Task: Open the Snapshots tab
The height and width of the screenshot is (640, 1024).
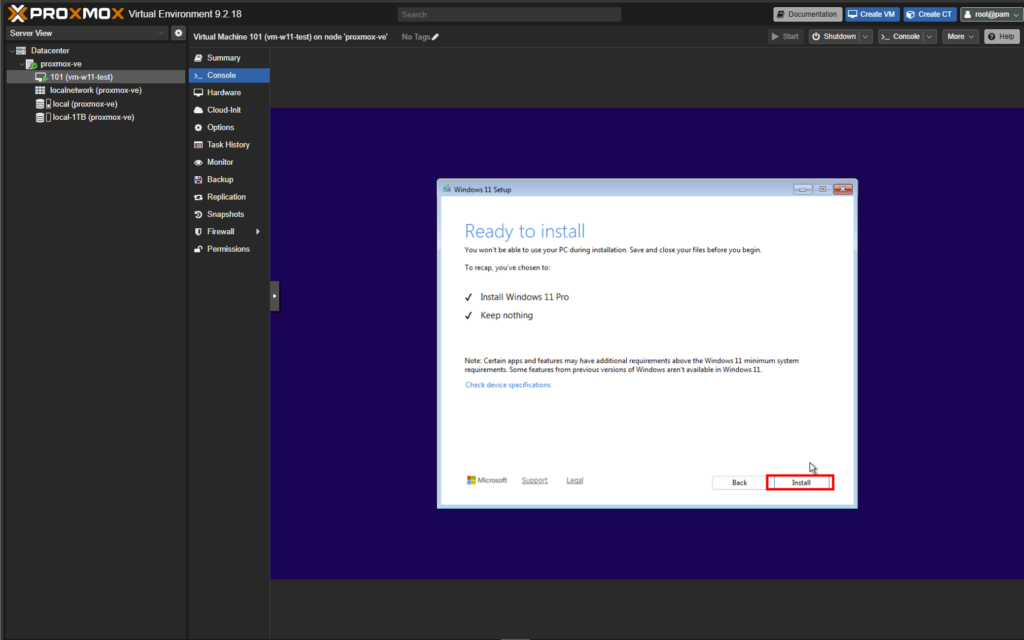Action: [x=229, y=214]
